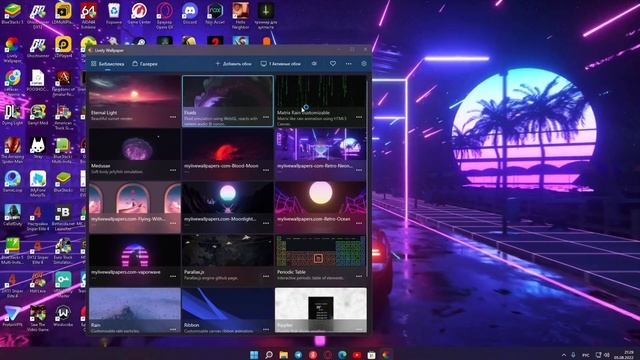Select the Retro-Ocean wallpaper thumbnail
The image size is (640, 360).
[x=320, y=207]
